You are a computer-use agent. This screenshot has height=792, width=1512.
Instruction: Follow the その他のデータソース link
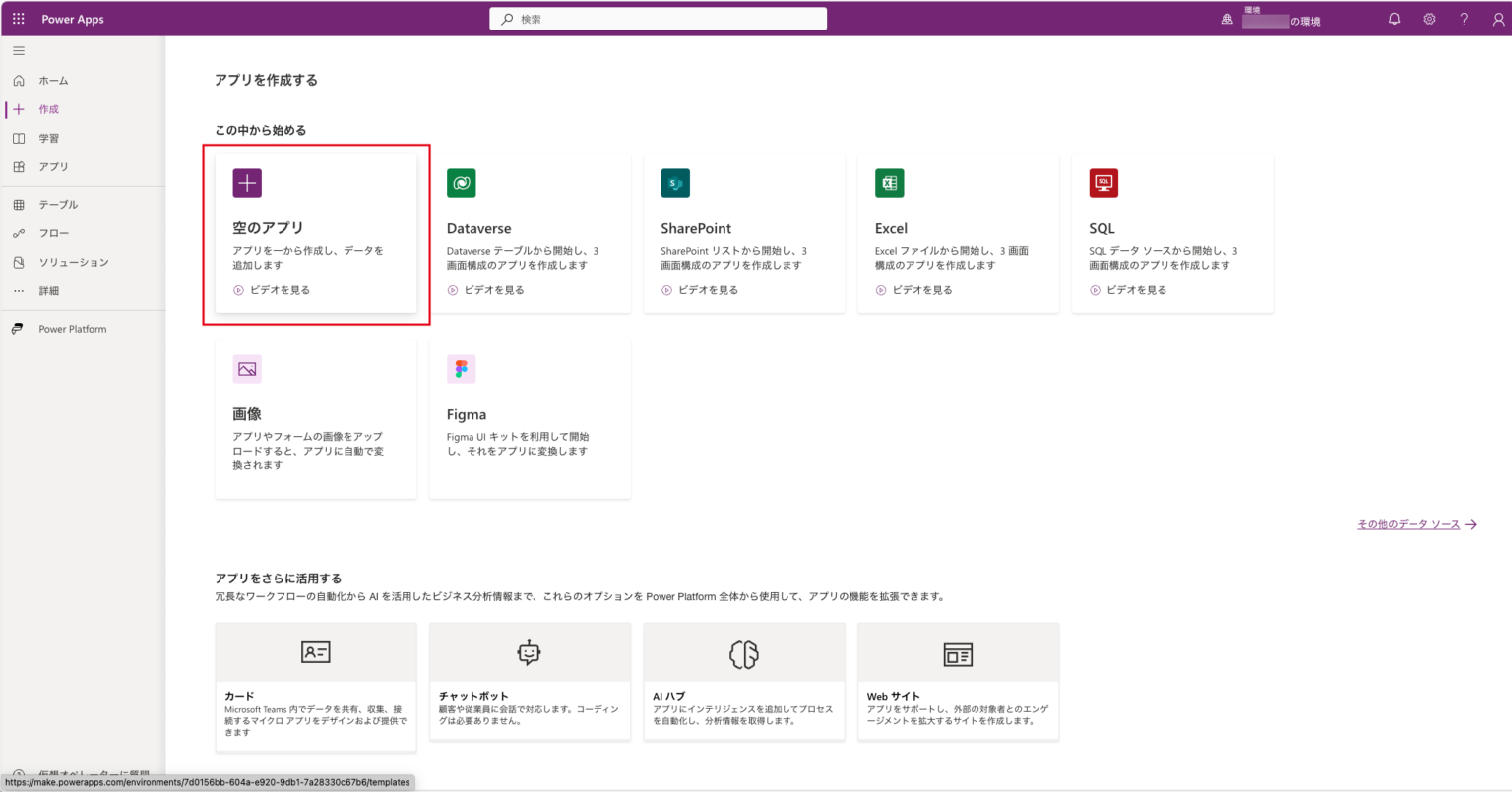pos(1410,523)
